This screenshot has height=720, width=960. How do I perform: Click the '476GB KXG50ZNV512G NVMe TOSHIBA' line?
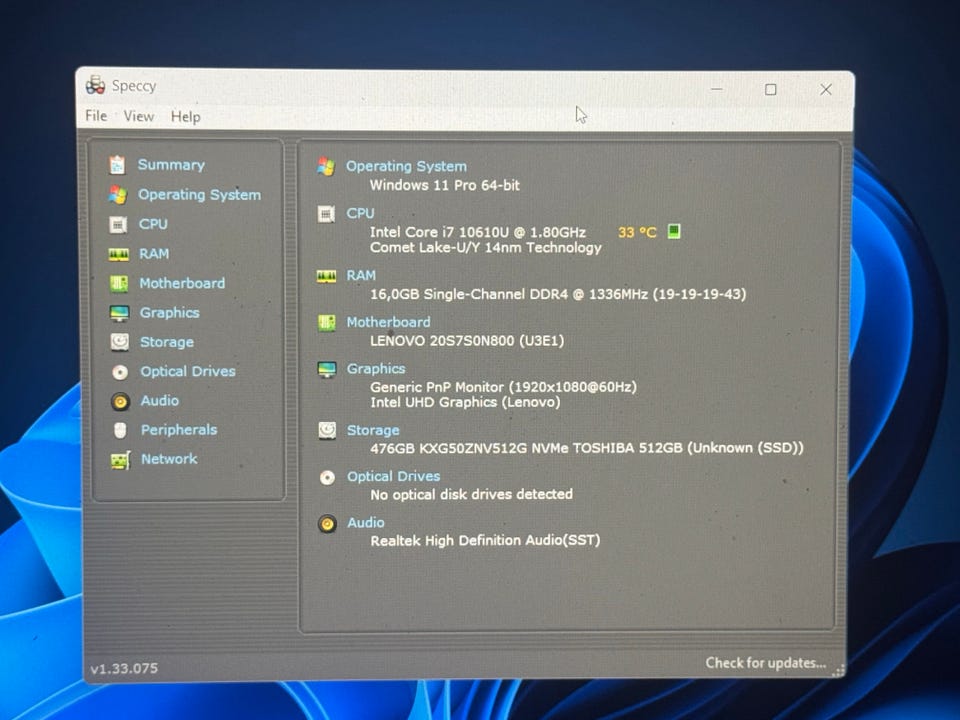[587, 448]
